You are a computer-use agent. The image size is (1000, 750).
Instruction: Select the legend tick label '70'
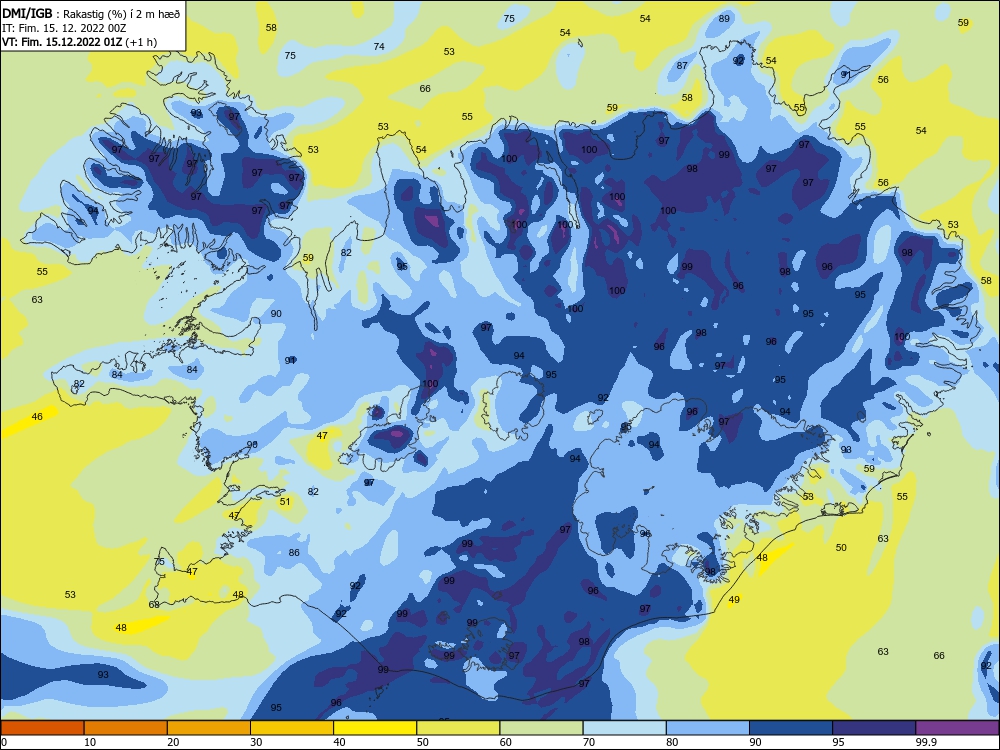[589, 742]
